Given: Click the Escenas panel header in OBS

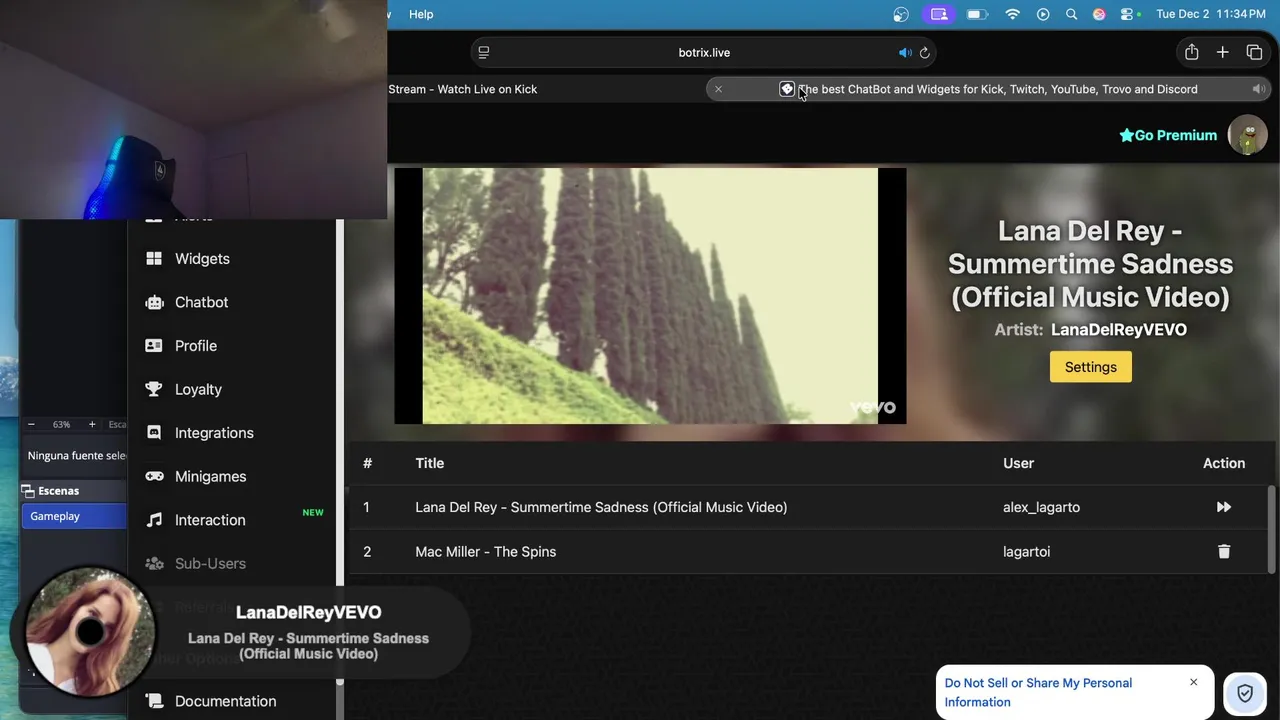Looking at the screenshot, I should (x=74, y=490).
